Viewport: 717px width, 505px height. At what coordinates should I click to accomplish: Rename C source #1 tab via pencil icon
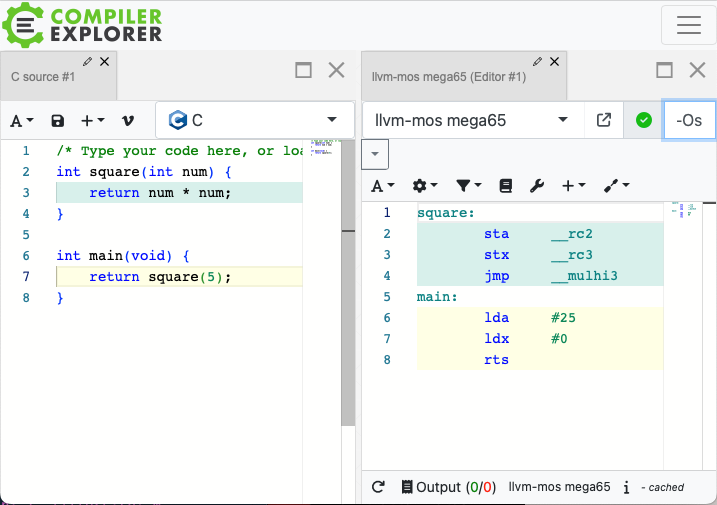coord(87,61)
